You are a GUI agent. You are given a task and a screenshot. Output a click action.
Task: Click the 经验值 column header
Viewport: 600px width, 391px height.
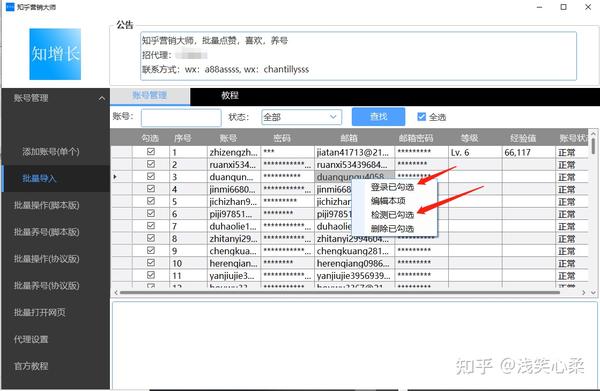click(x=523, y=138)
